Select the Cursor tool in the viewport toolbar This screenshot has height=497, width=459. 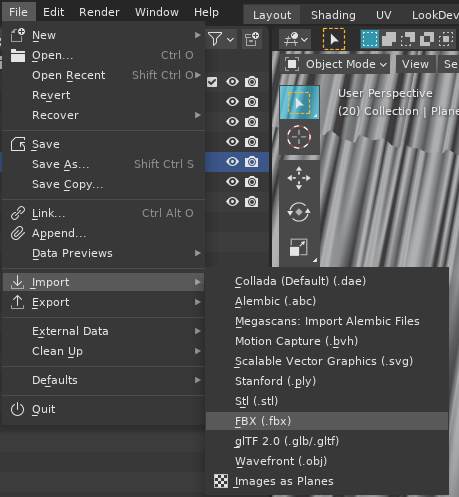pyautogui.click(x=299, y=137)
